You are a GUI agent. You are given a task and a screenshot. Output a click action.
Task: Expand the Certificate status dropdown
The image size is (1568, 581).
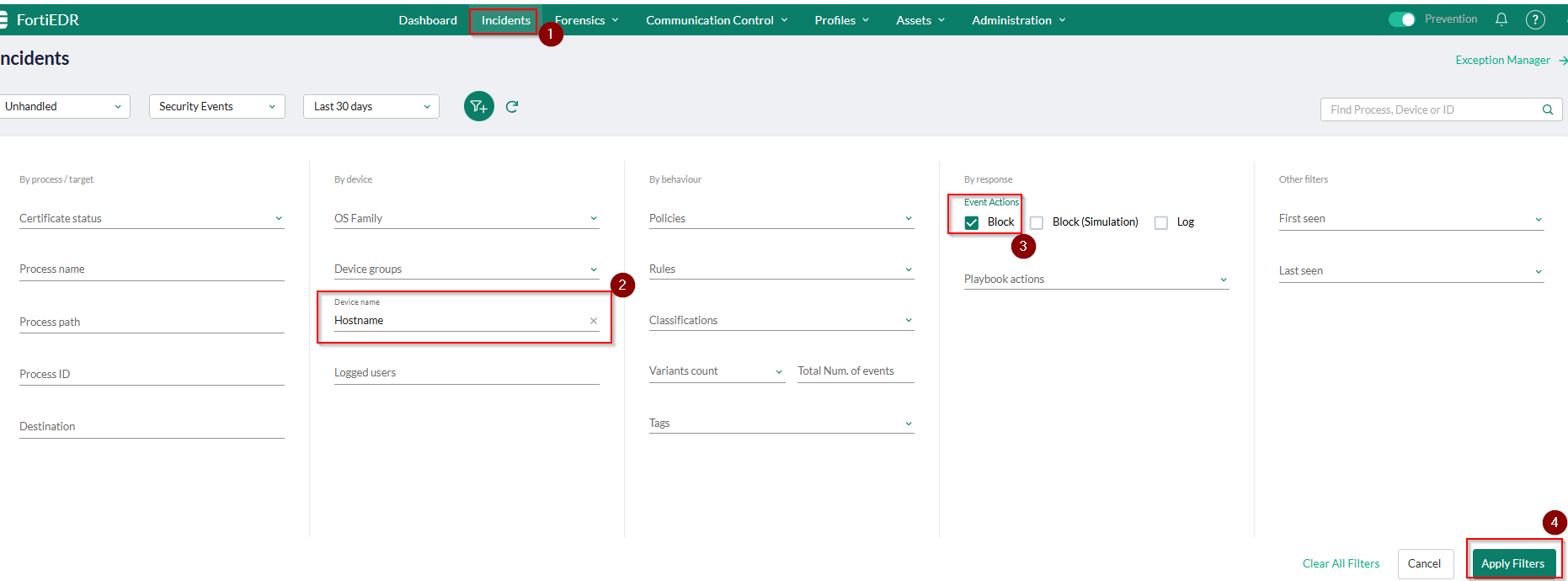152,218
